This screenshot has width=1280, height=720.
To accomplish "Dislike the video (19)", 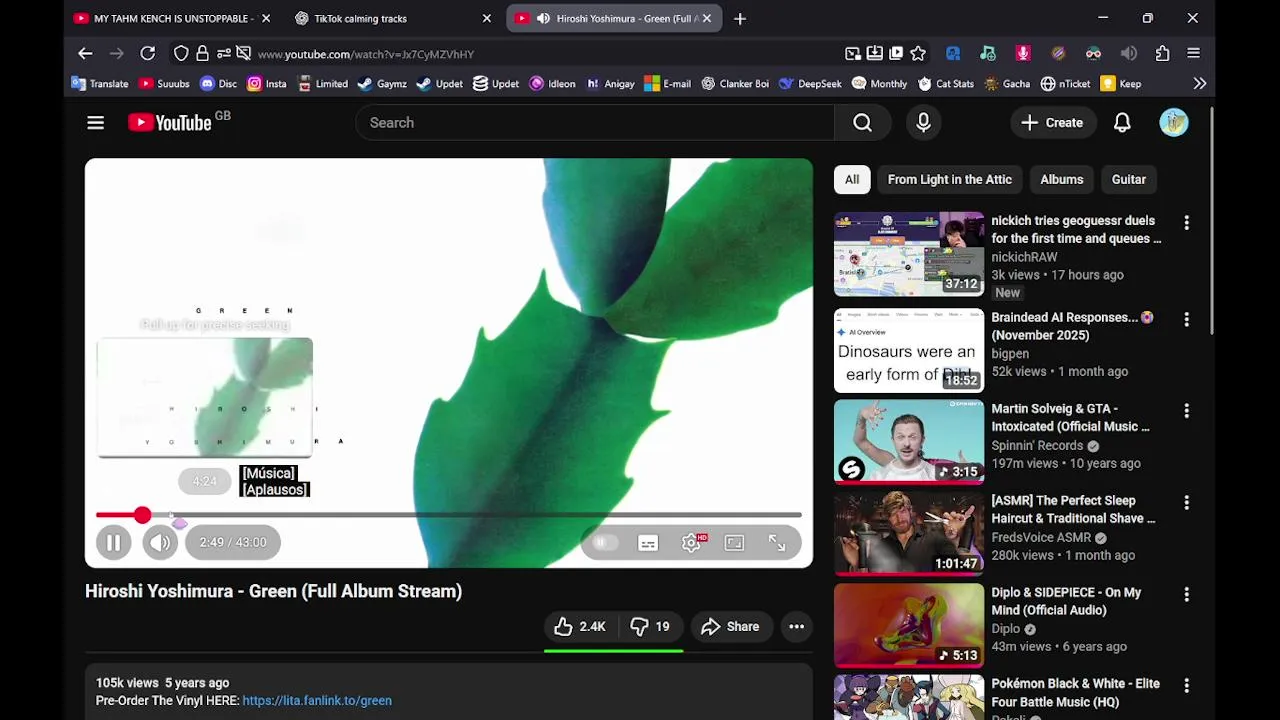I will click(x=649, y=626).
